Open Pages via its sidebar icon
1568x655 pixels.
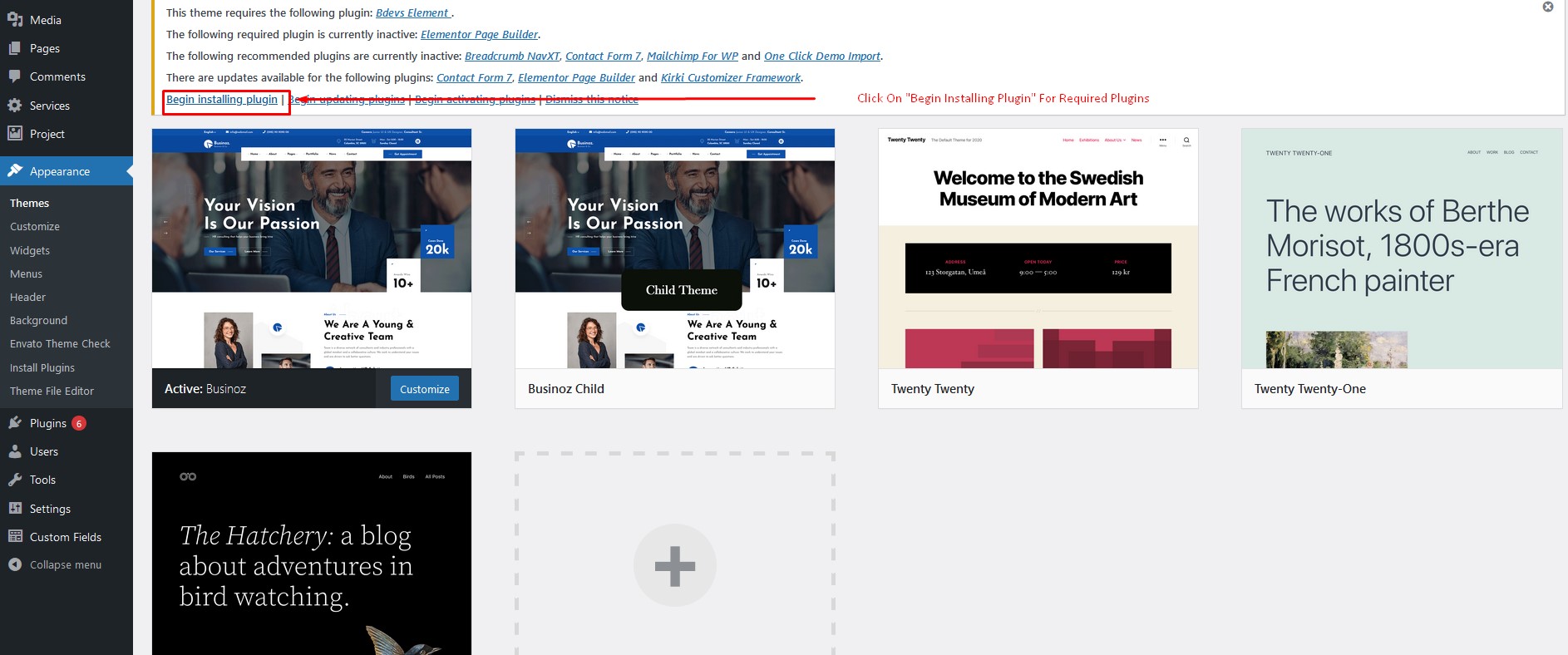pyautogui.click(x=15, y=48)
